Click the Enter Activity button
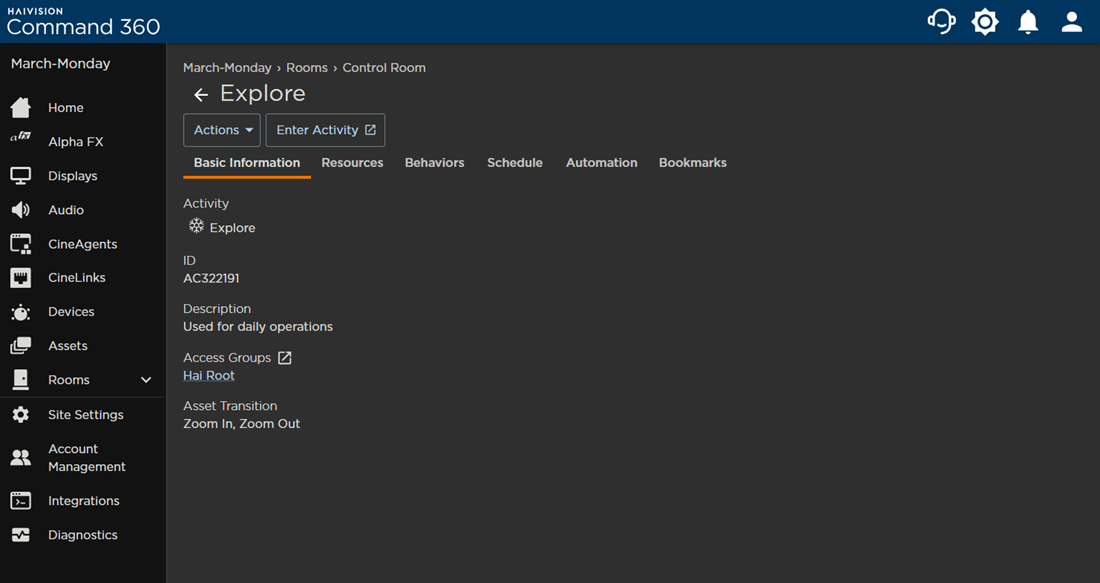Image resolution: width=1100 pixels, height=583 pixels. point(326,130)
